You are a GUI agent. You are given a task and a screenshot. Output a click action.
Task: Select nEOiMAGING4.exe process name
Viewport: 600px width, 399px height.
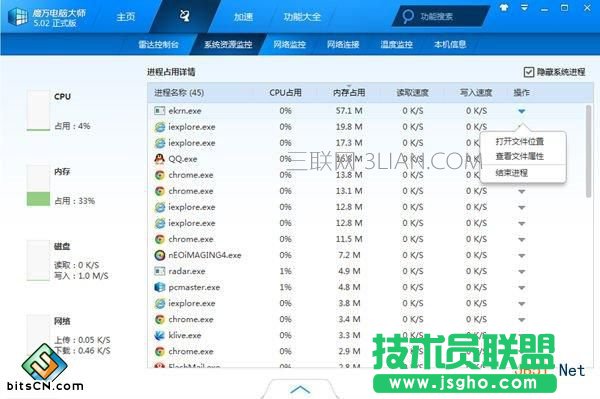tap(205, 255)
